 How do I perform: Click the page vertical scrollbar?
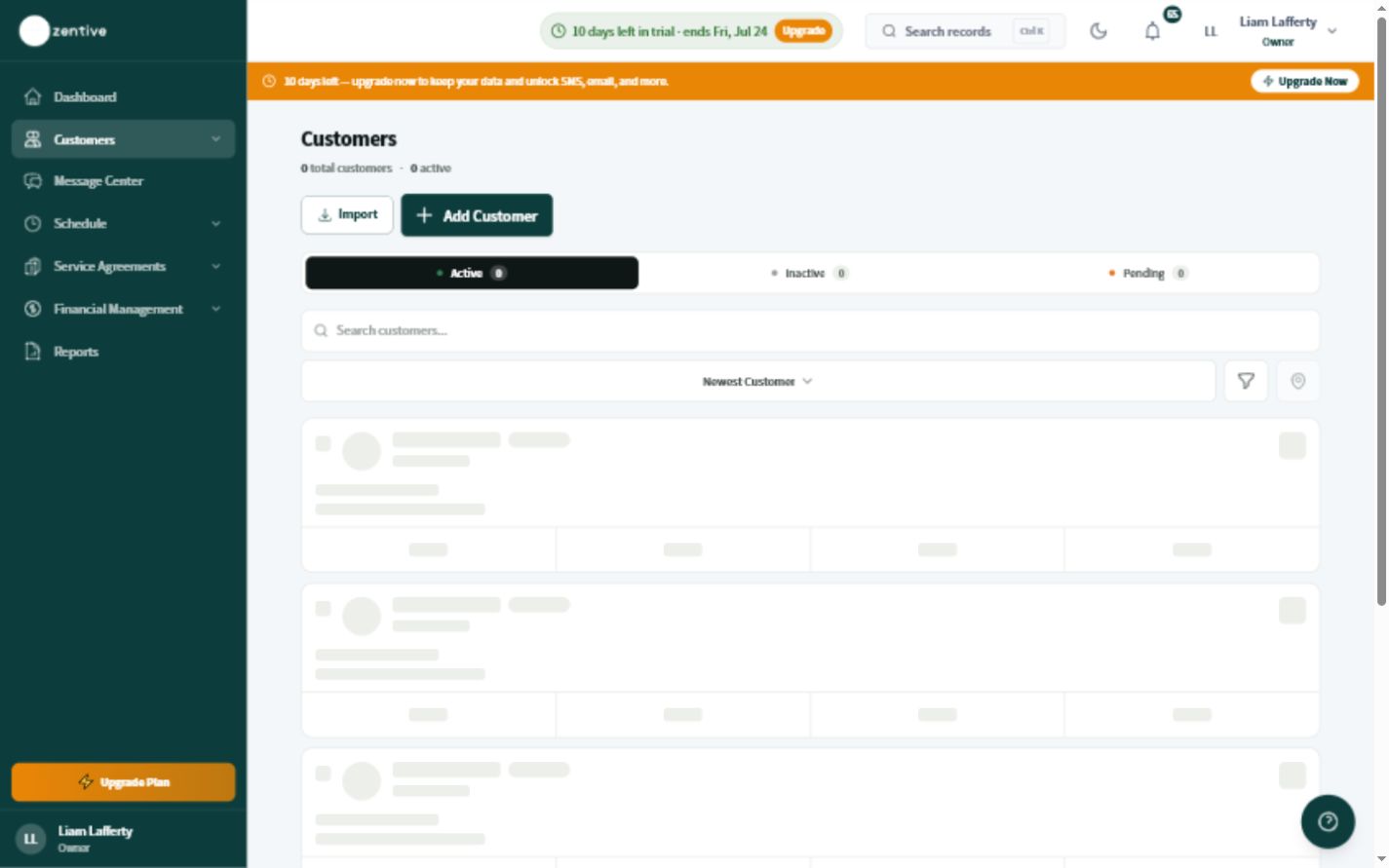(x=1381, y=312)
